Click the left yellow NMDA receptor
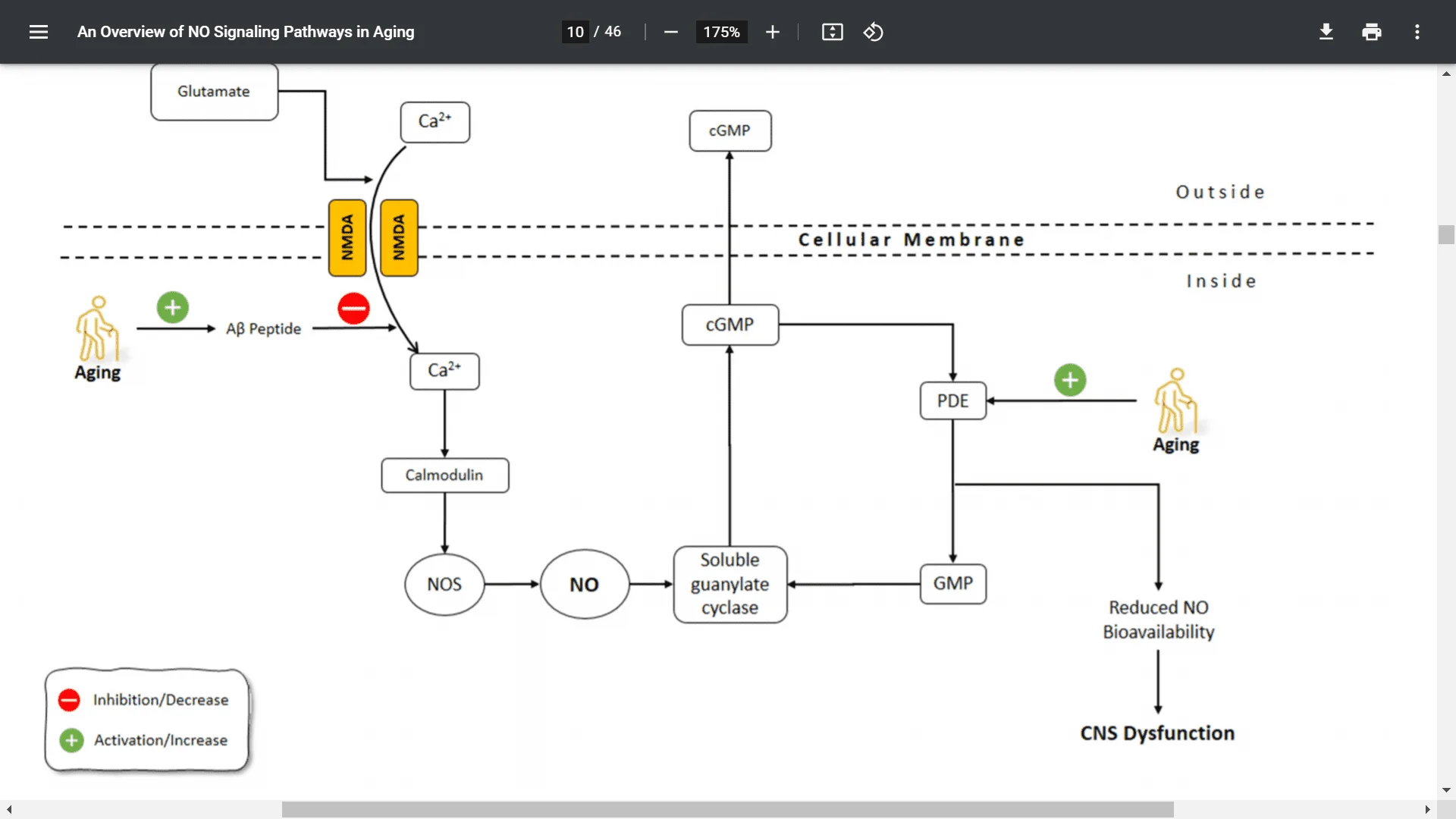This screenshot has height=819, width=1456. (347, 237)
